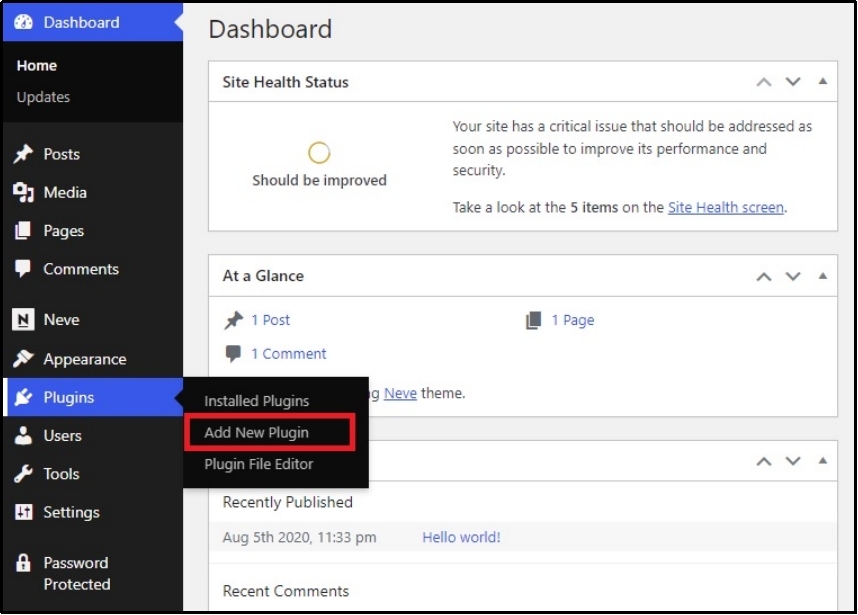Open Tools via wrench icon
The width and height of the screenshot is (858, 615).
23,474
